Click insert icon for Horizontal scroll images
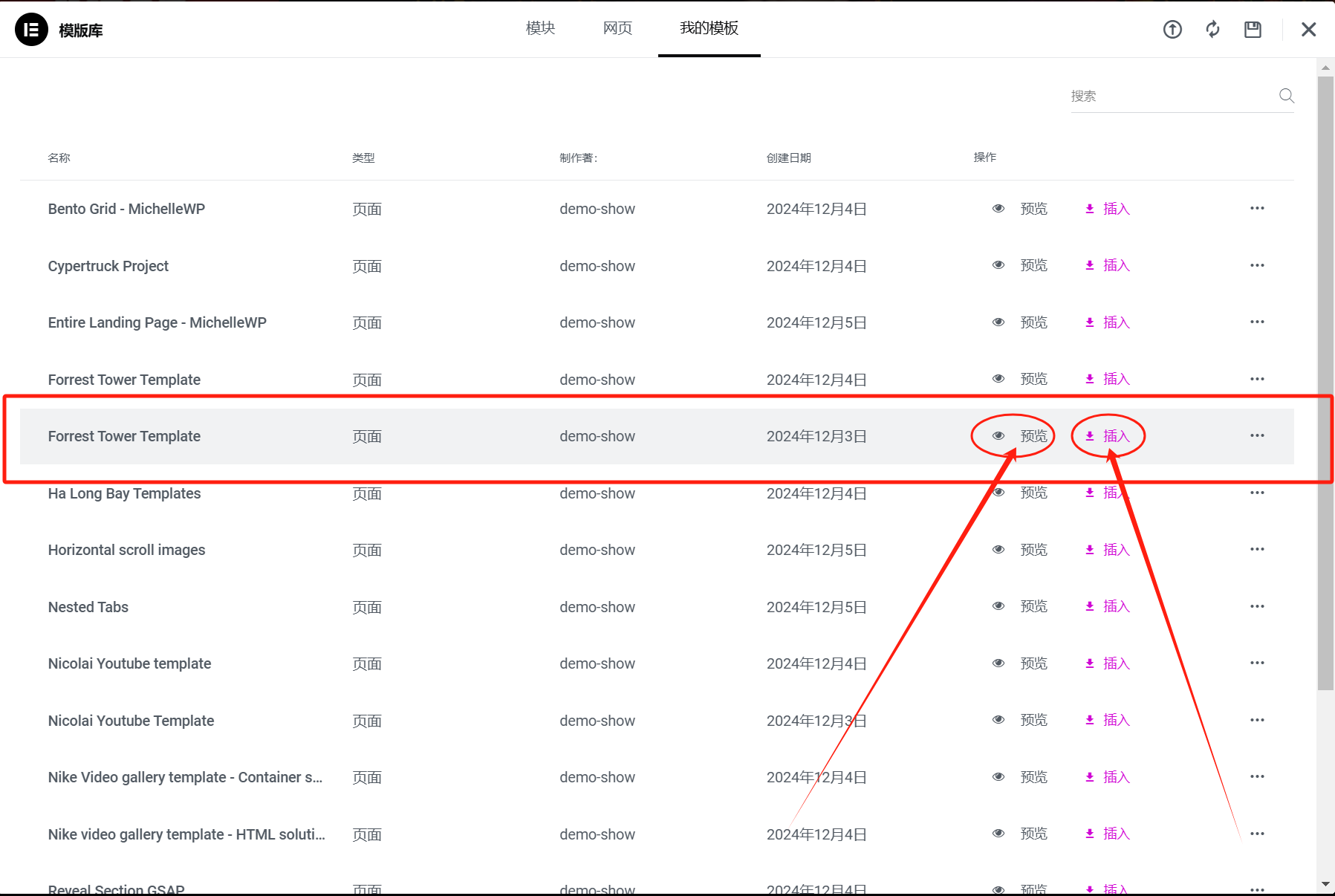 [1089, 550]
